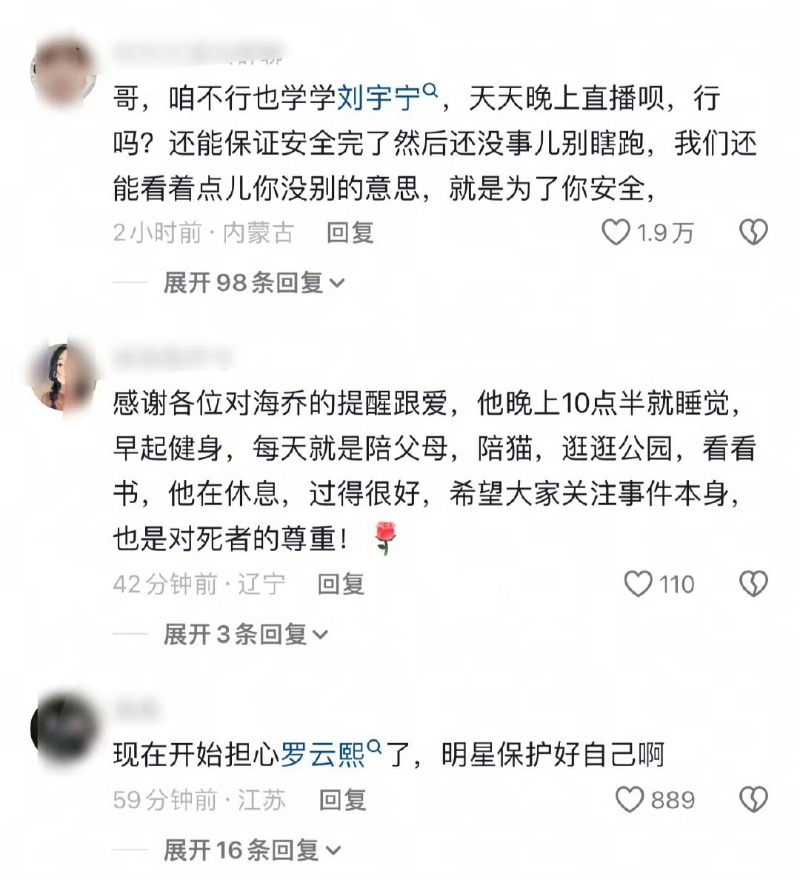Reply to the 内蒙古 comment
The image size is (800, 880).
(x=350, y=232)
